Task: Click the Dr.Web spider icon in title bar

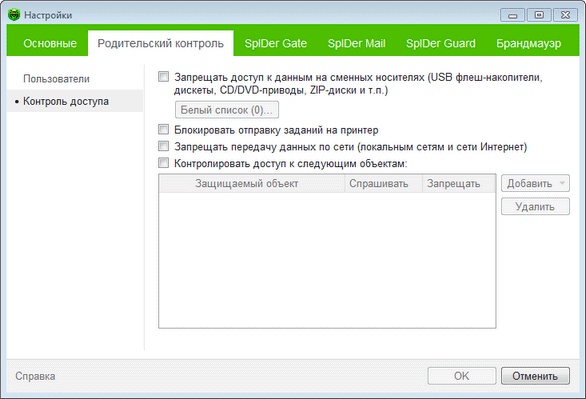Action: click(14, 15)
